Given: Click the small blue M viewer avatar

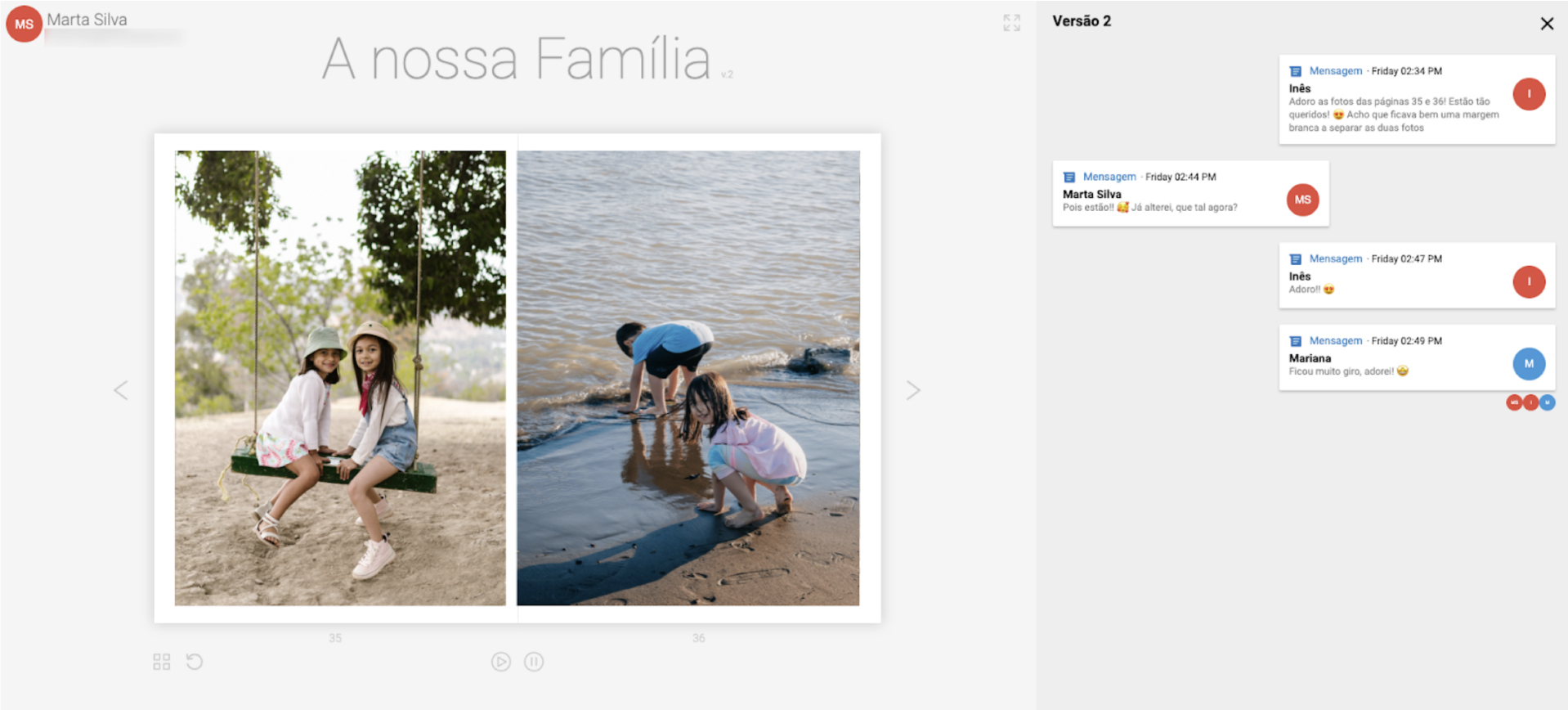Looking at the screenshot, I should coord(1547,402).
